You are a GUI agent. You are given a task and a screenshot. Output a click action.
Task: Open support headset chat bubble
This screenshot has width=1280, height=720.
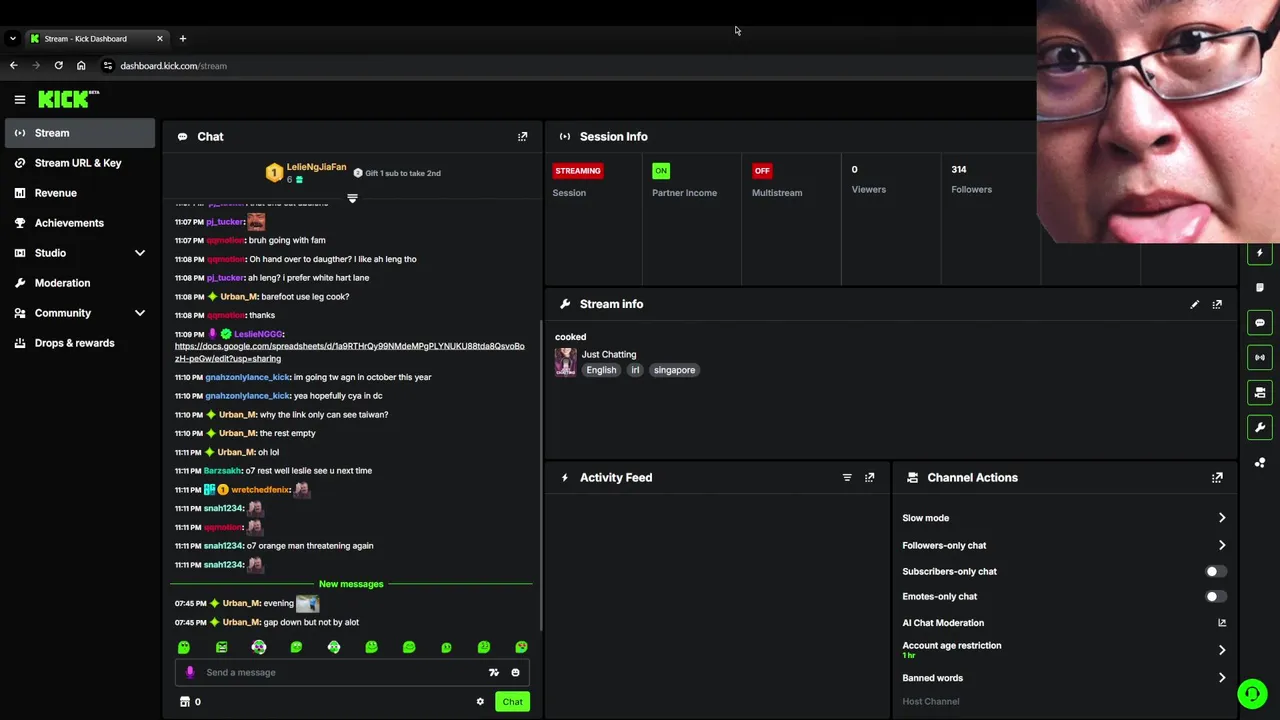pos(1252,693)
